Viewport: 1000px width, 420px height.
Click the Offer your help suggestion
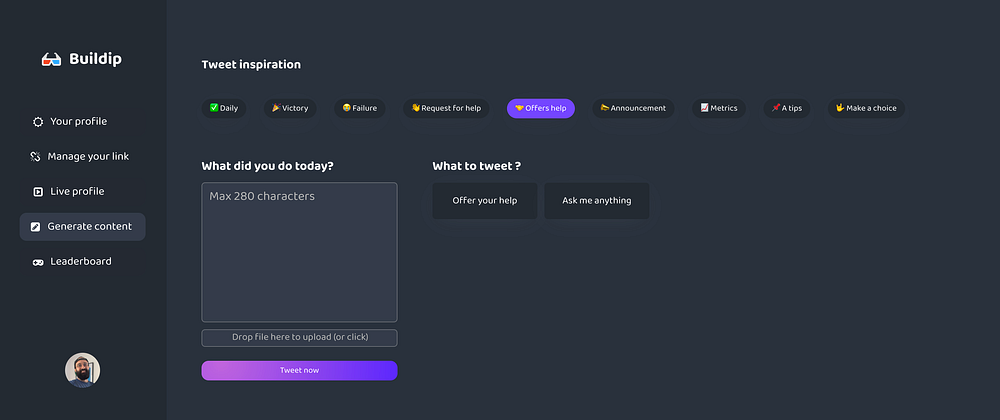click(x=485, y=201)
